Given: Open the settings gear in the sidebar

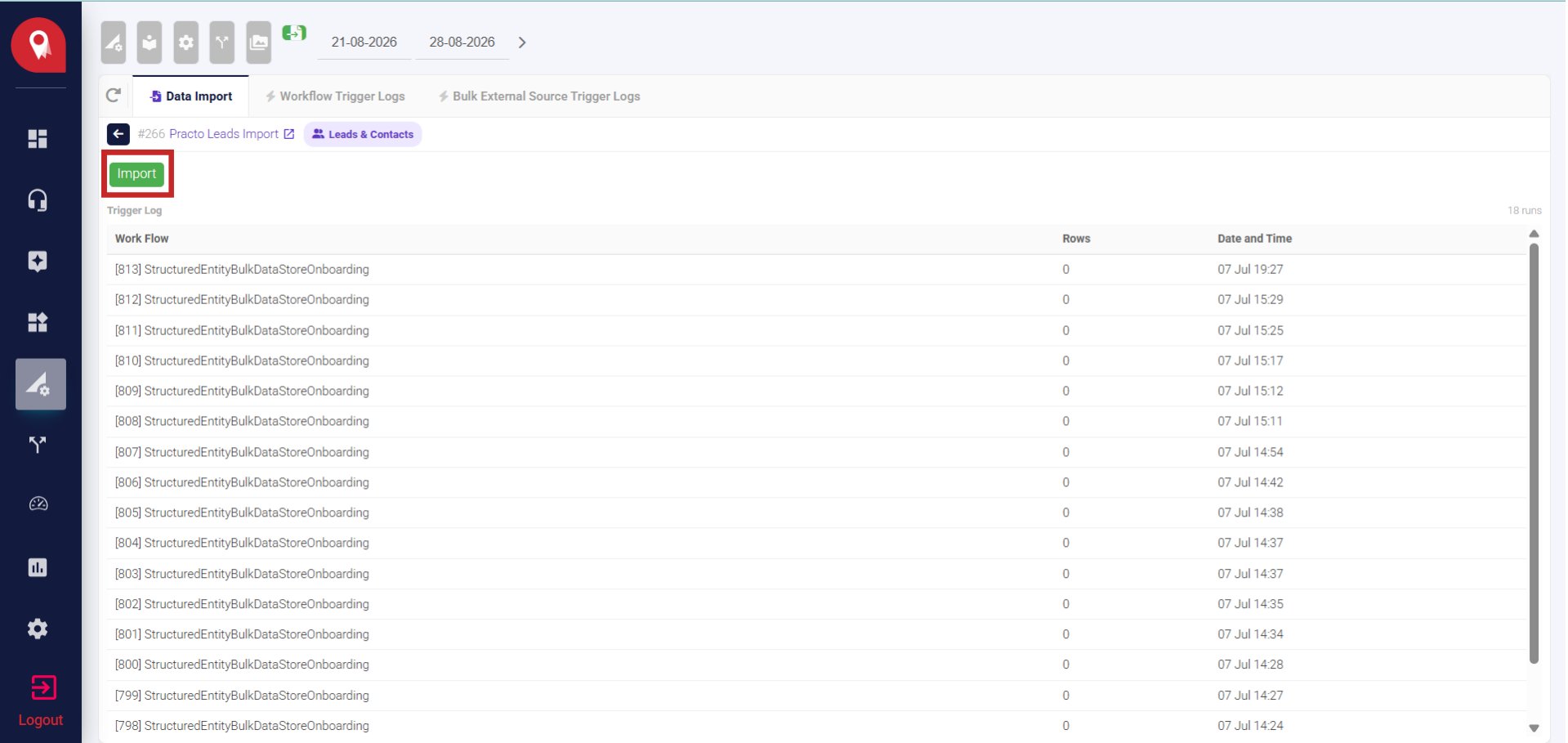Looking at the screenshot, I should [x=38, y=629].
